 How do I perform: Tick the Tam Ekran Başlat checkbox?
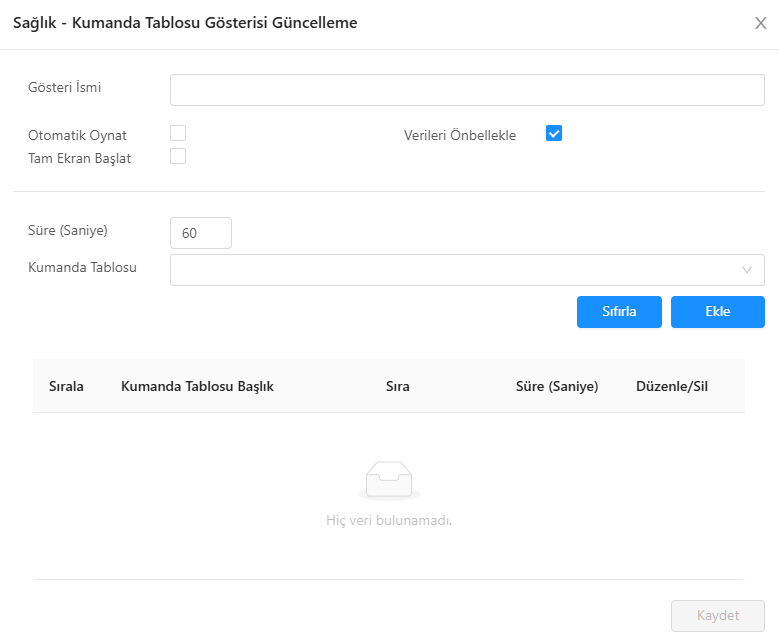[178, 156]
